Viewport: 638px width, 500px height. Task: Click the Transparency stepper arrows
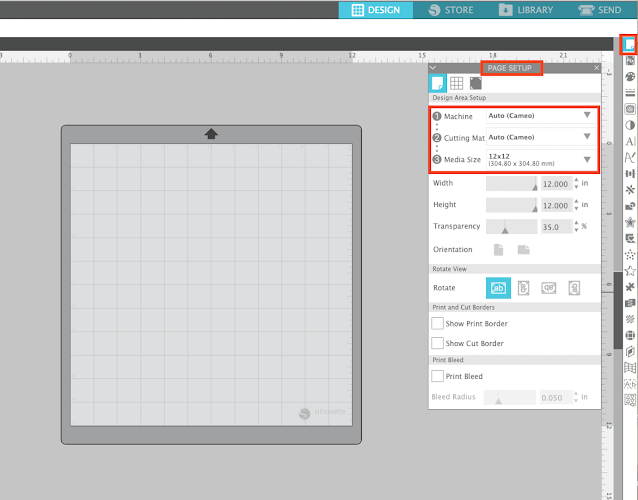click(576, 227)
